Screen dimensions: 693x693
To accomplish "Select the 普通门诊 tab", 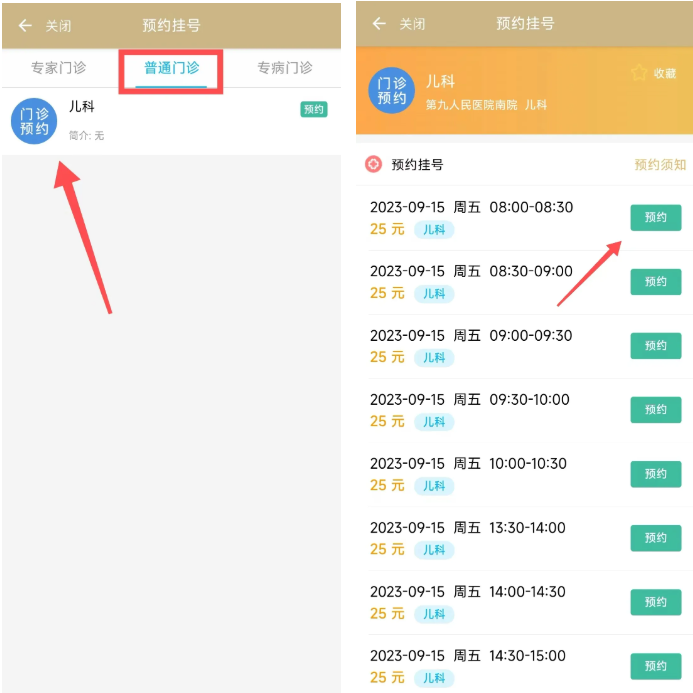I will click(x=171, y=68).
